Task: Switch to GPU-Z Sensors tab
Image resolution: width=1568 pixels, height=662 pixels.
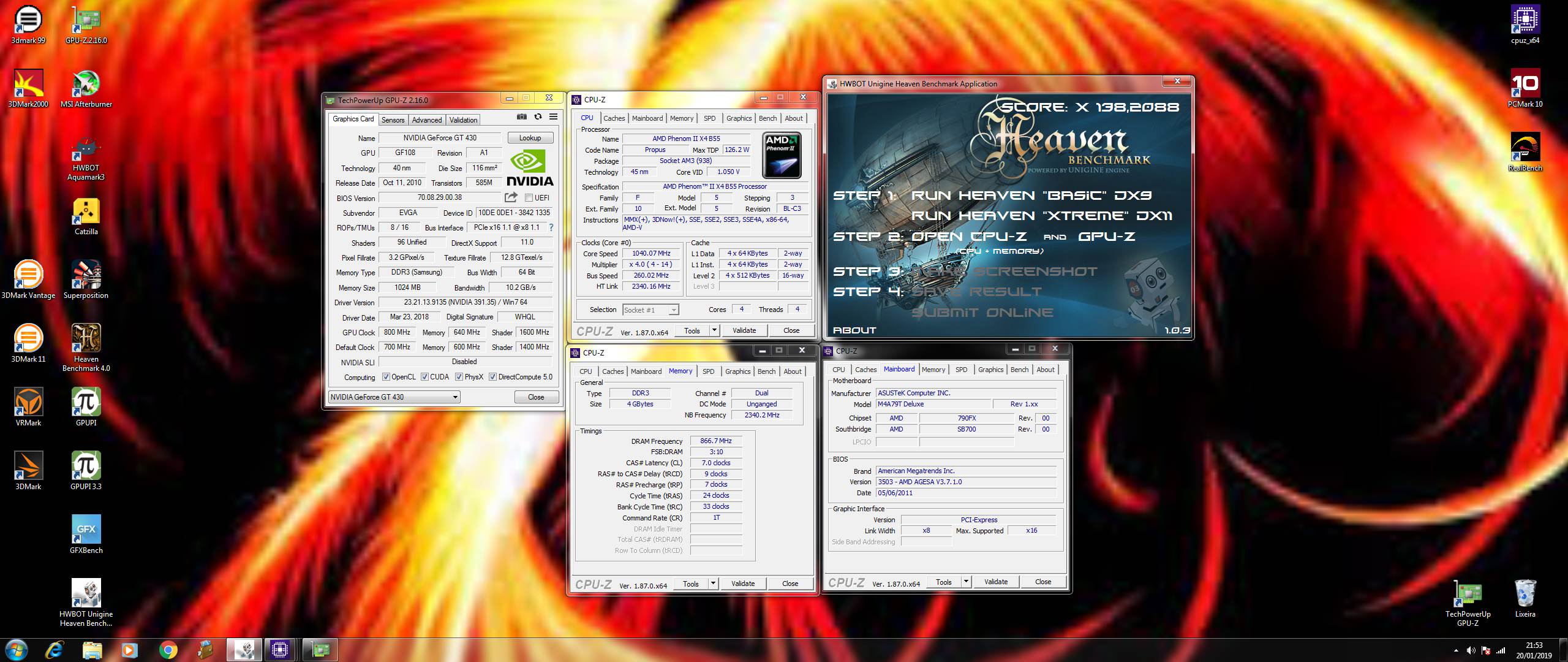Action: (393, 120)
